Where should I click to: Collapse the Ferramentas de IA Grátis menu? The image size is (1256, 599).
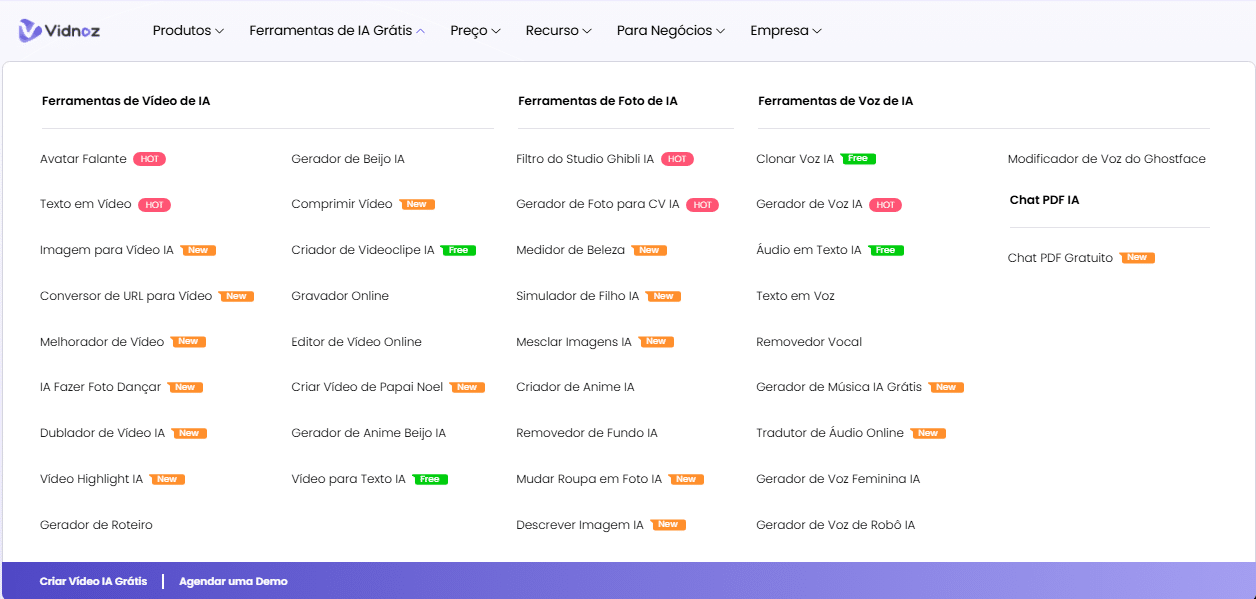(337, 31)
